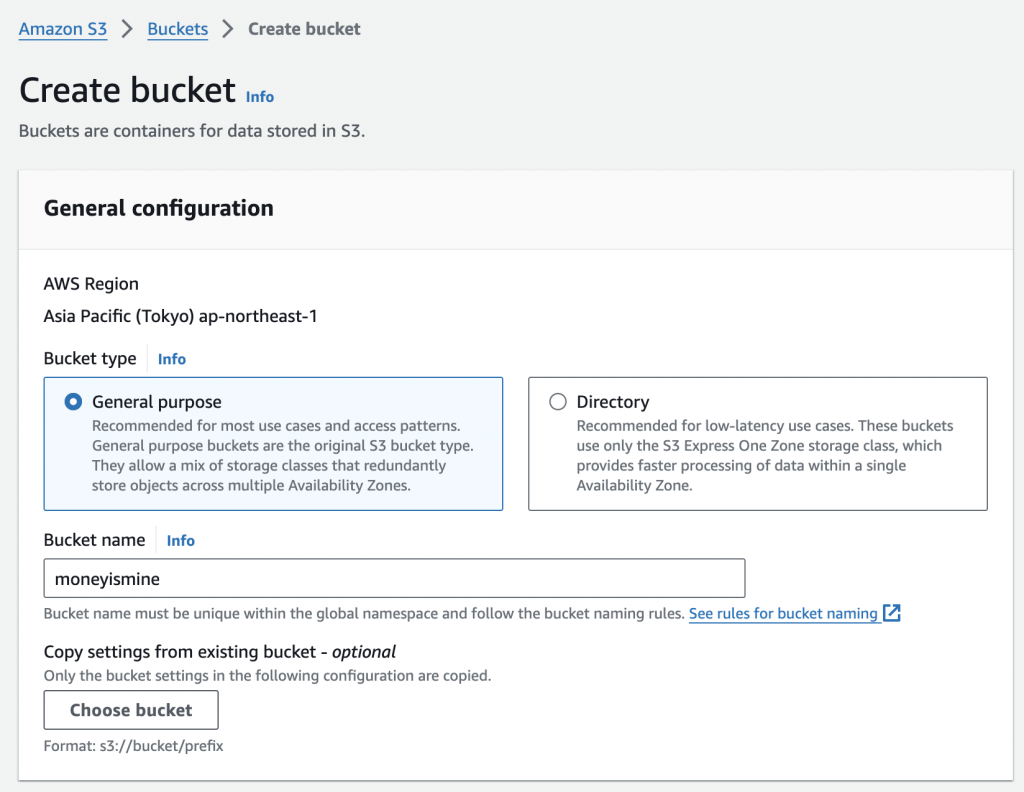Navigate to Buckets breadcrumb link
1024x792 pixels.
[178, 29]
